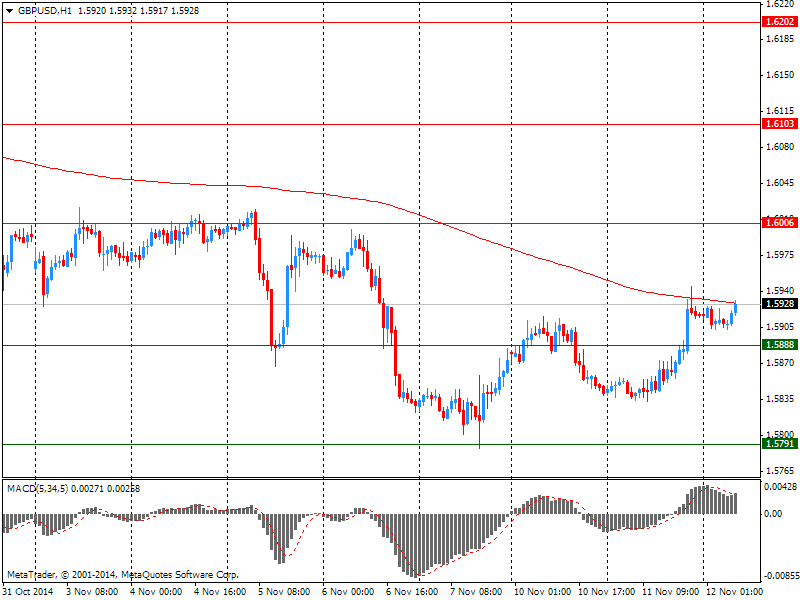Select the 1.5791 support price label
The height and width of the screenshot is (600, 800).
[x=780, y=444]
